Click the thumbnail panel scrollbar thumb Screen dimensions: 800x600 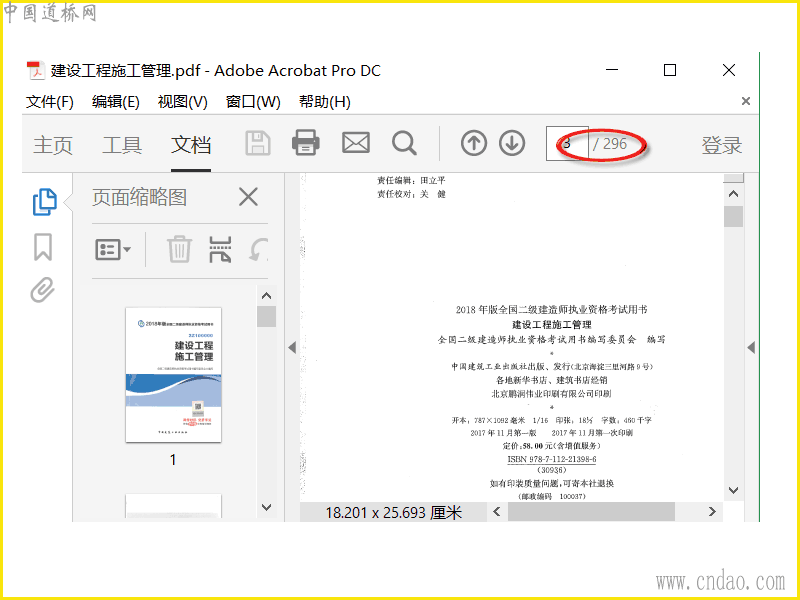click(x=266, y=316)
